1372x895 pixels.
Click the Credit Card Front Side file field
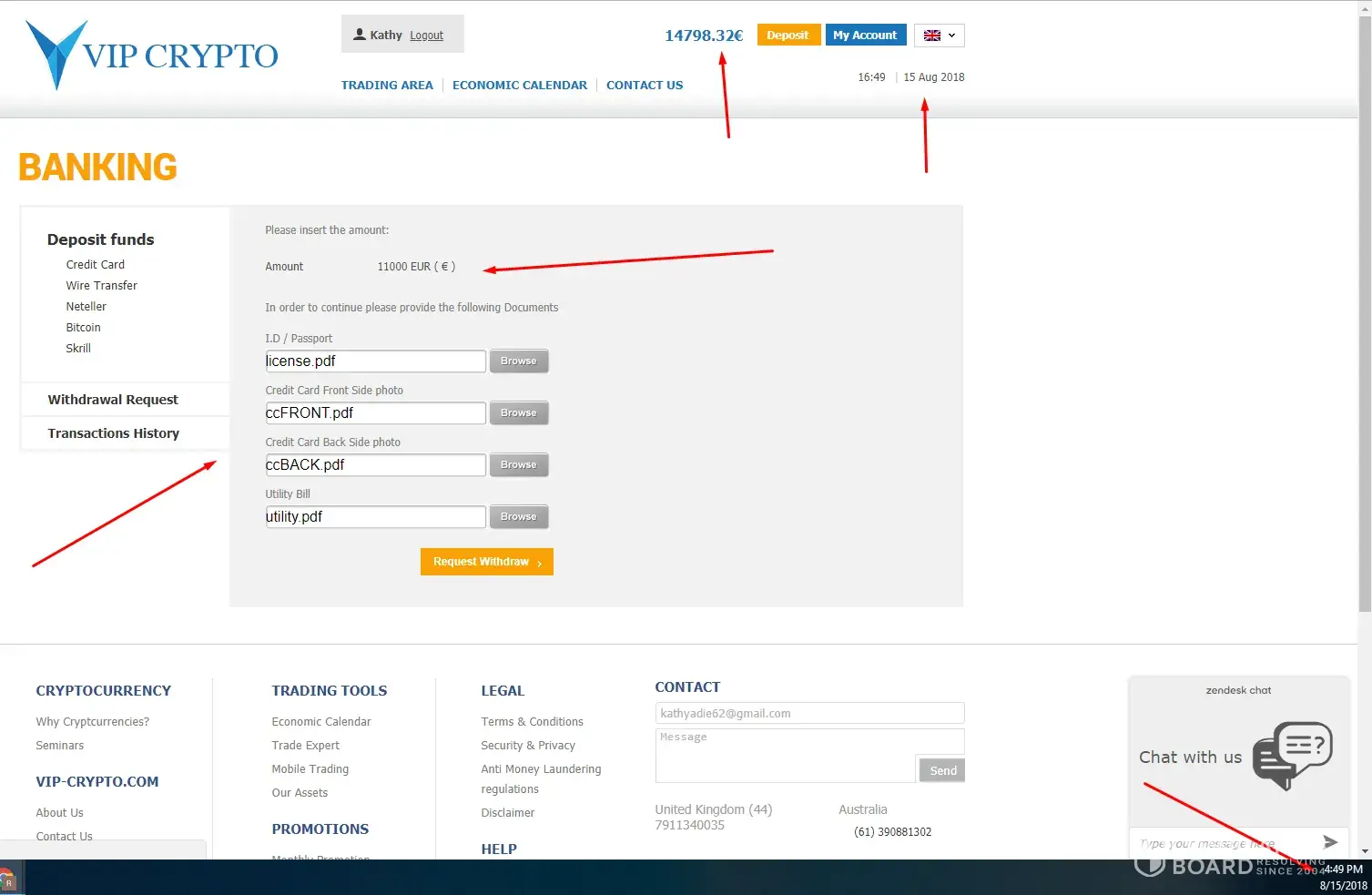[x=375, y=413]
